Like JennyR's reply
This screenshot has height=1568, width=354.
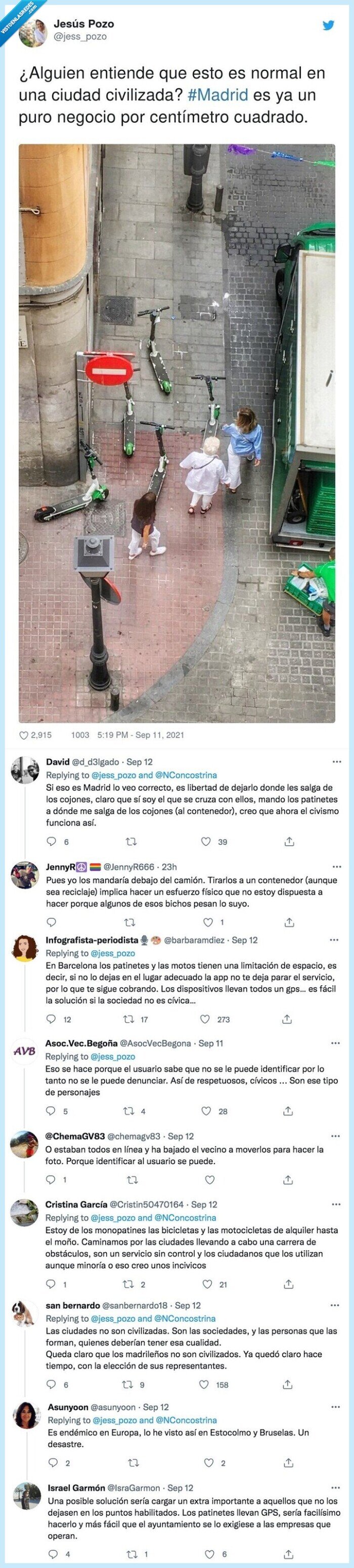(208, 921)
